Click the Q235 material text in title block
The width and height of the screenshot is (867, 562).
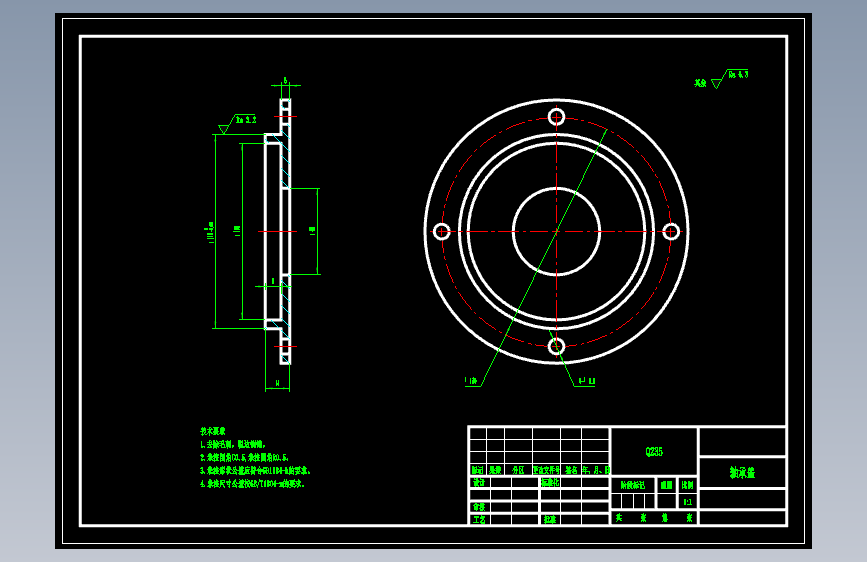tap(654, 451)
